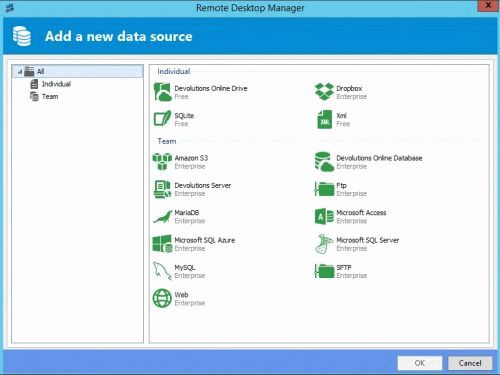
Task: Click the "Microsoft SQL Server" label
Action: click(368, 240)
